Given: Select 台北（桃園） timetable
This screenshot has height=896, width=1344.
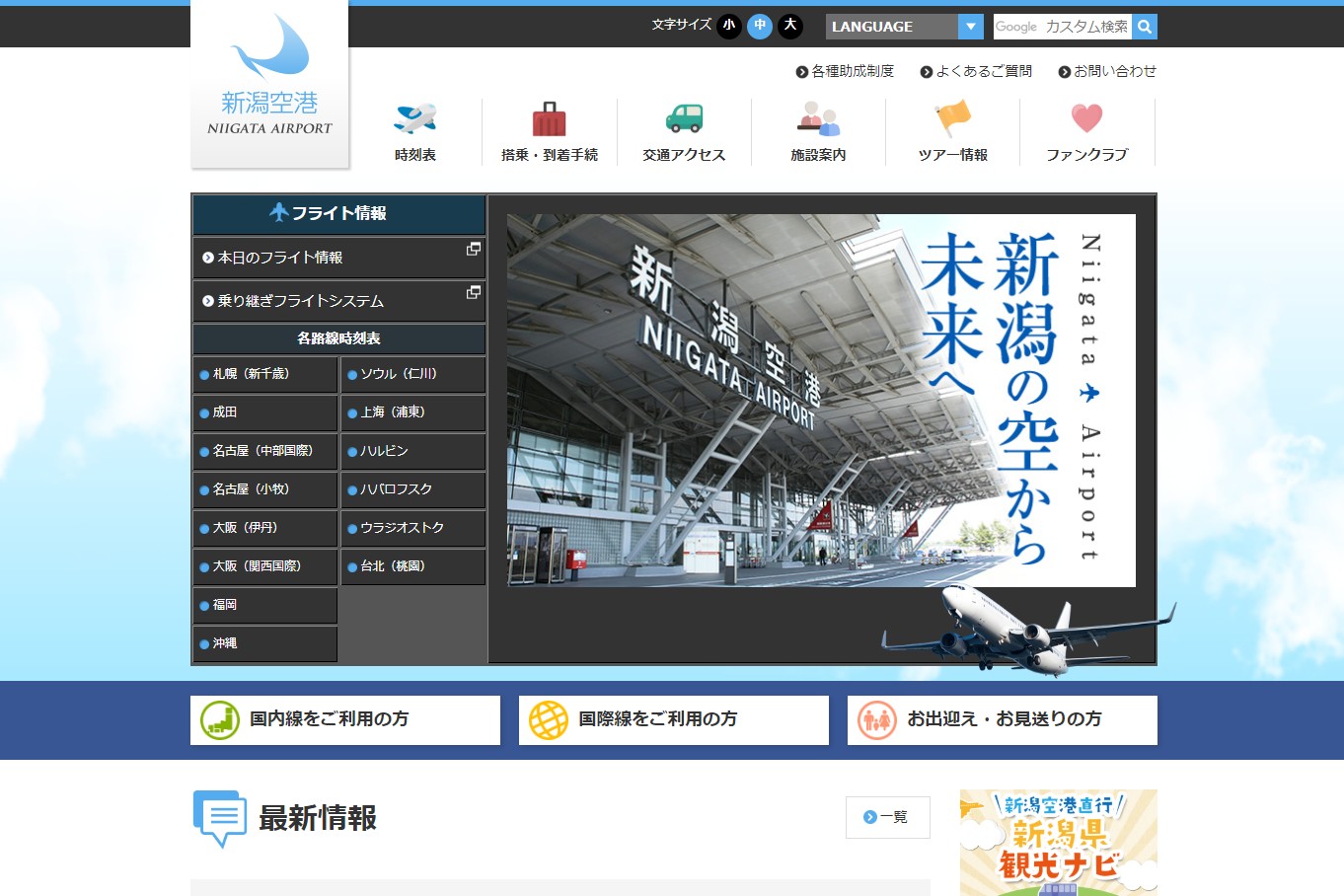Looking at the screenshot, I should [x=412, y=566].
